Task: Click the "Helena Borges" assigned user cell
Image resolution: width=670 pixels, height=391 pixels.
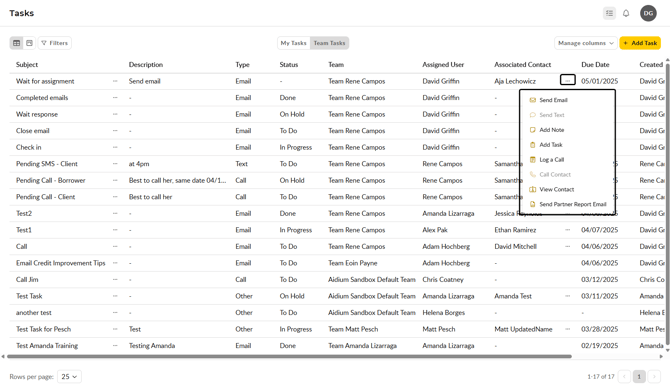Action: click(444, 313)
